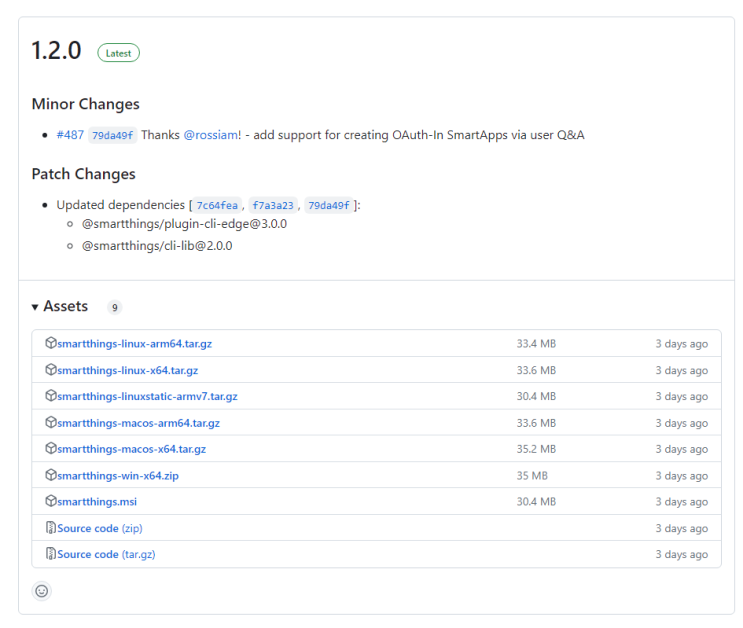Click the zip file icon beside Source code (zip)
Image resolution: width=743 pixels, height=628 pixels.
point(51,527)
